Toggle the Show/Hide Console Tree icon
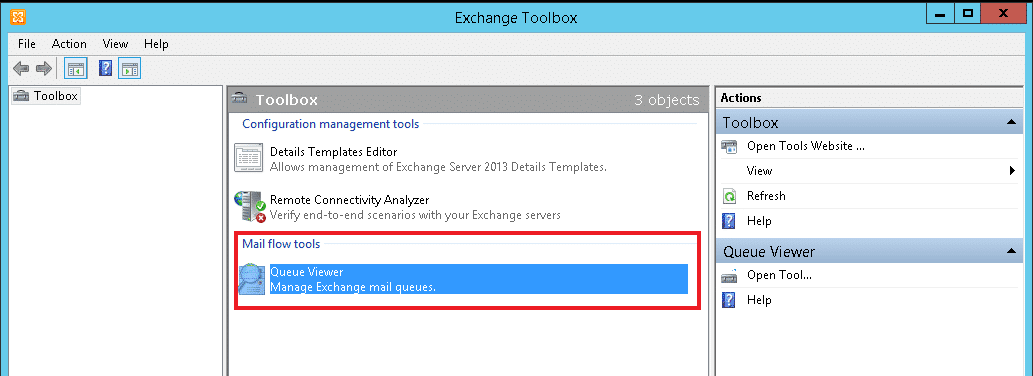Viewport: 1033px width, 376px height. [x=75, y=68]
